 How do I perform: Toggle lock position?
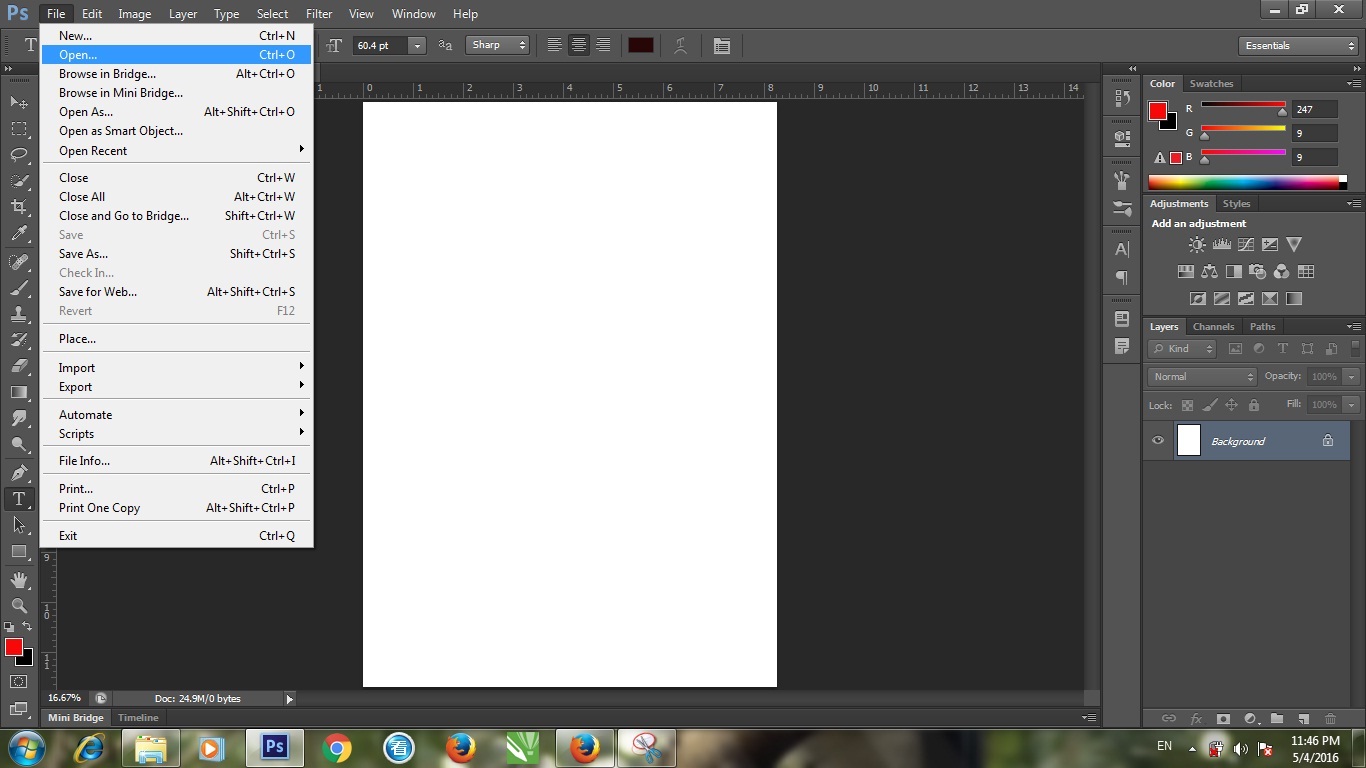(x=1231, y=405)
